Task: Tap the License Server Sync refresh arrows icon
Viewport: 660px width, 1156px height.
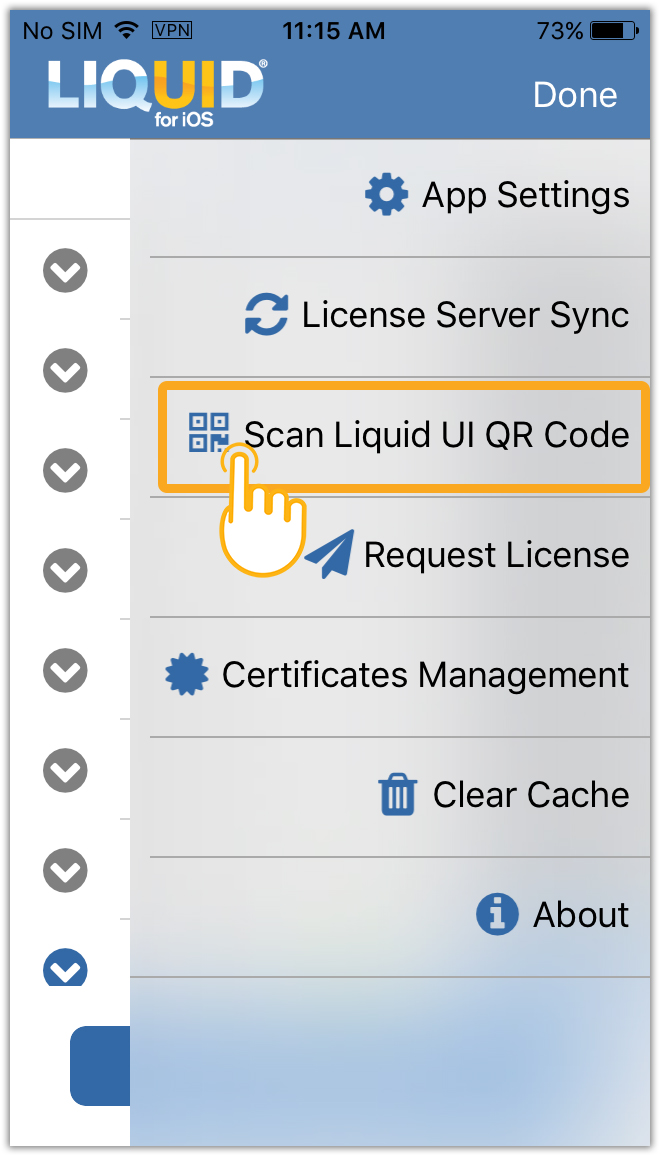Action: [267, 315]
